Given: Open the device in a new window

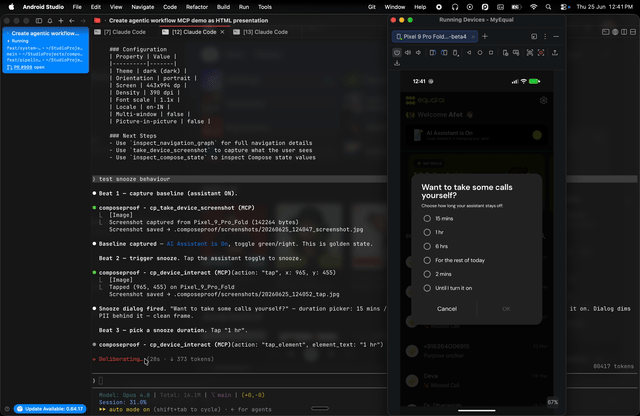Looking at the screenshot, I should 534,36.
